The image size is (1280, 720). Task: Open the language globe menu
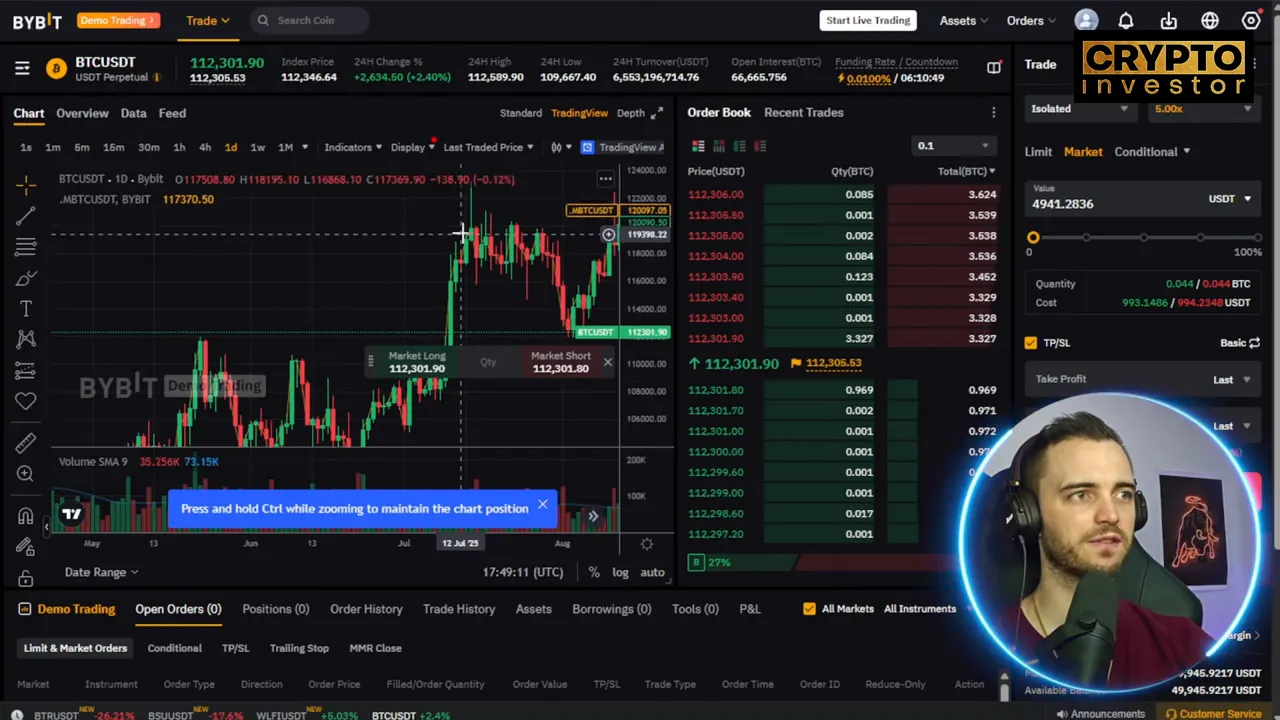click(x=1210, y=20)
